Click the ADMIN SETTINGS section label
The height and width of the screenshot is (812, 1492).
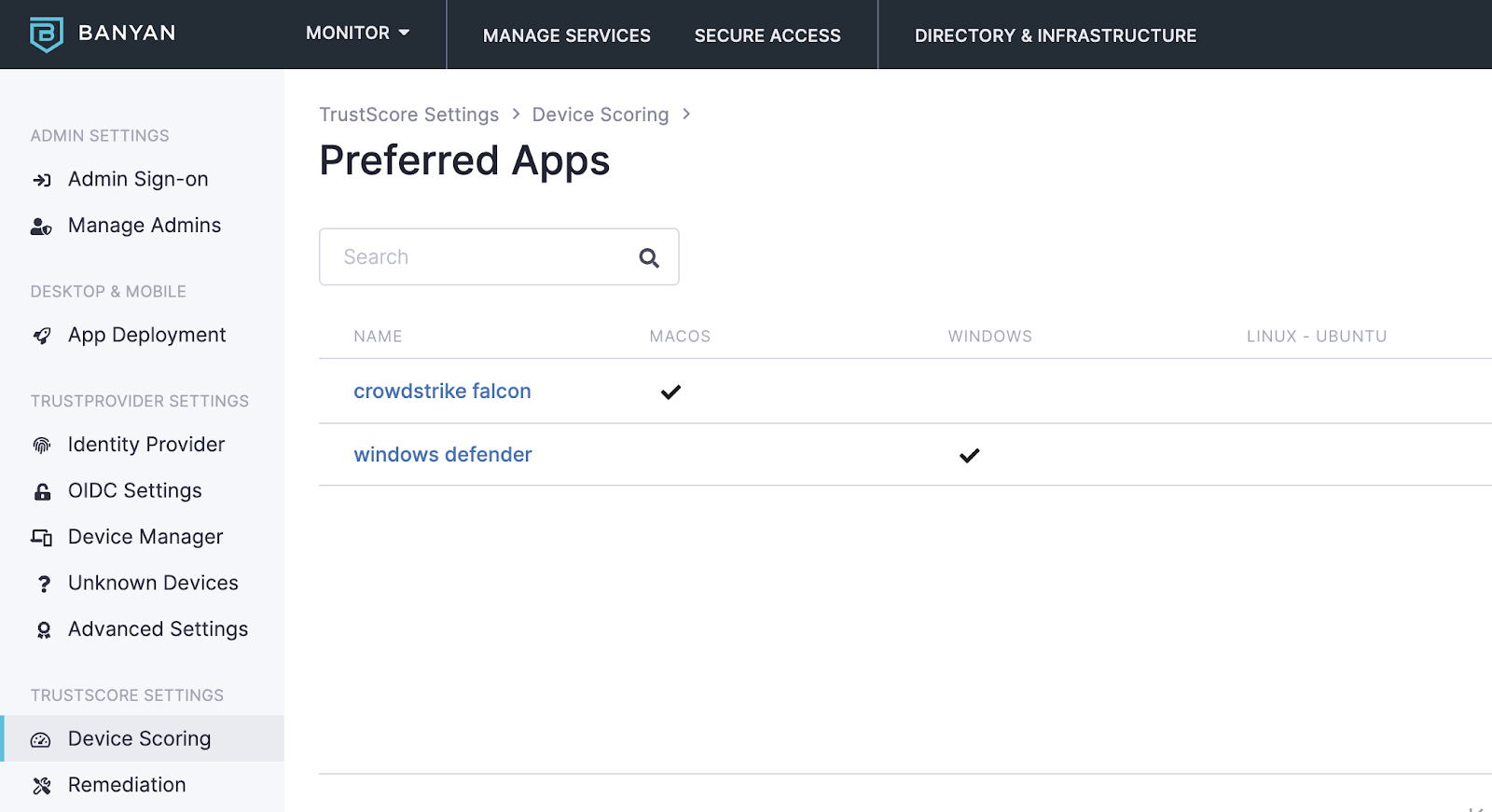[x=100, y=136]
